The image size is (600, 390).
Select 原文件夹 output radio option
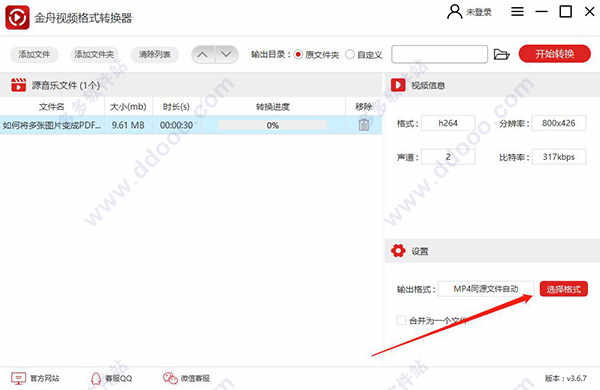click(298, 54)
